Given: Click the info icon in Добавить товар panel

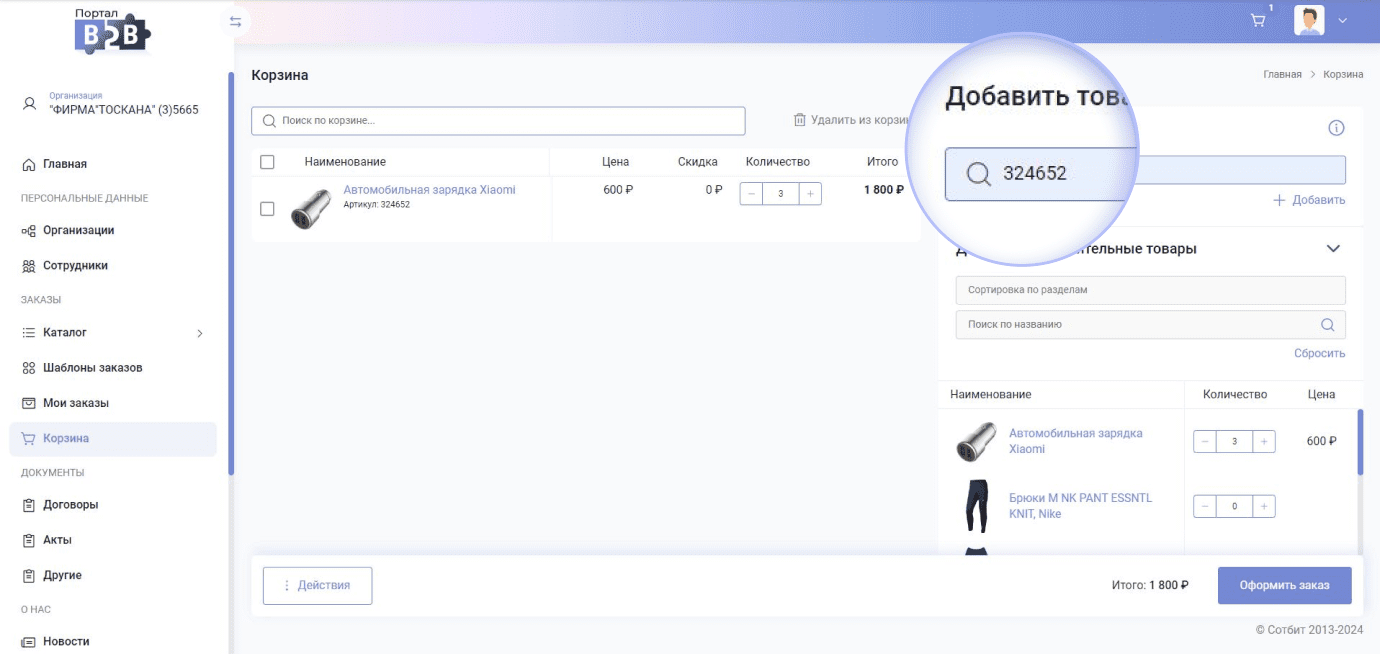Looking at the screenshot, I should pos(1336,128).
